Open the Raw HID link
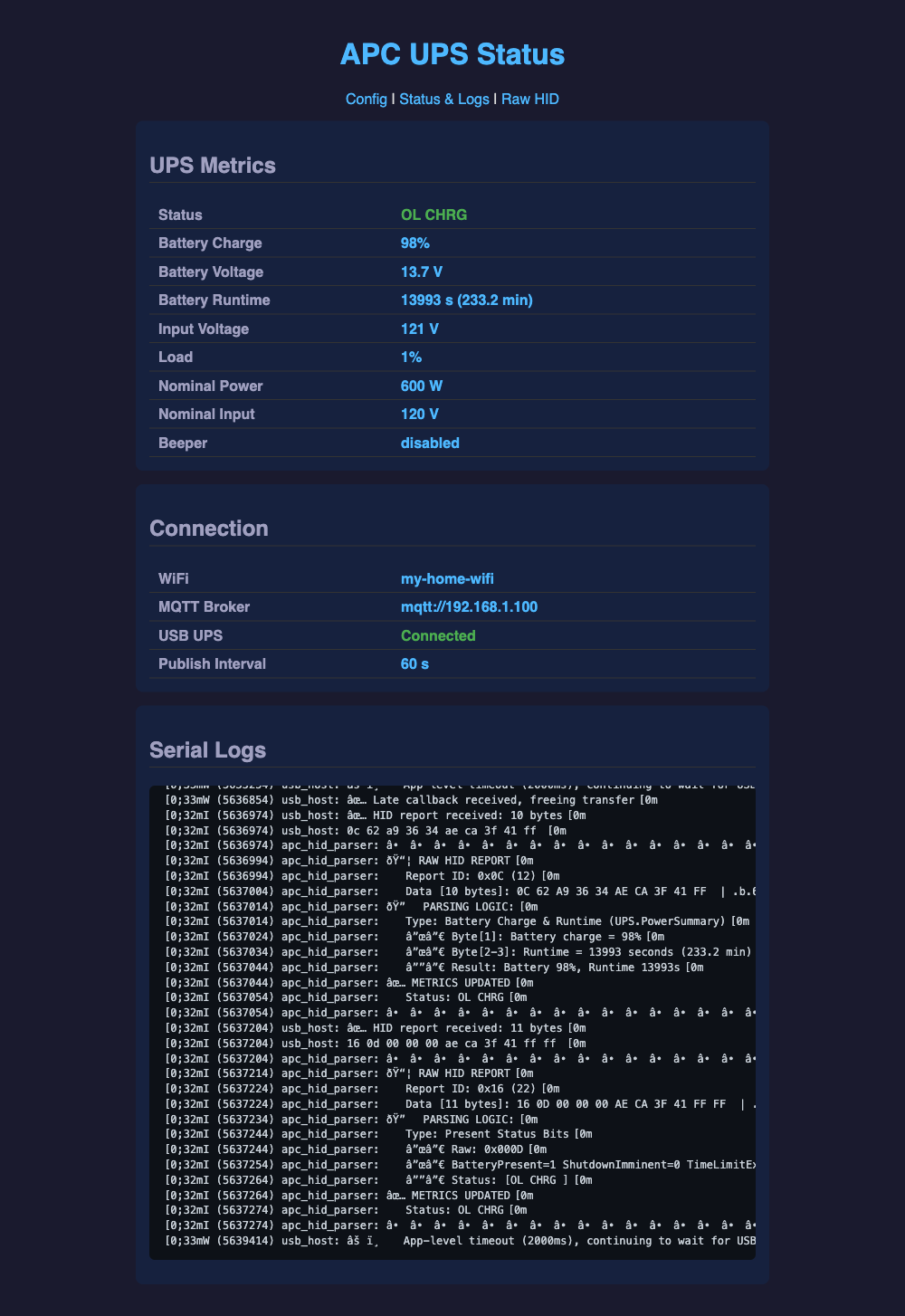Viewport: 905px width, 1316px height. 530,98
